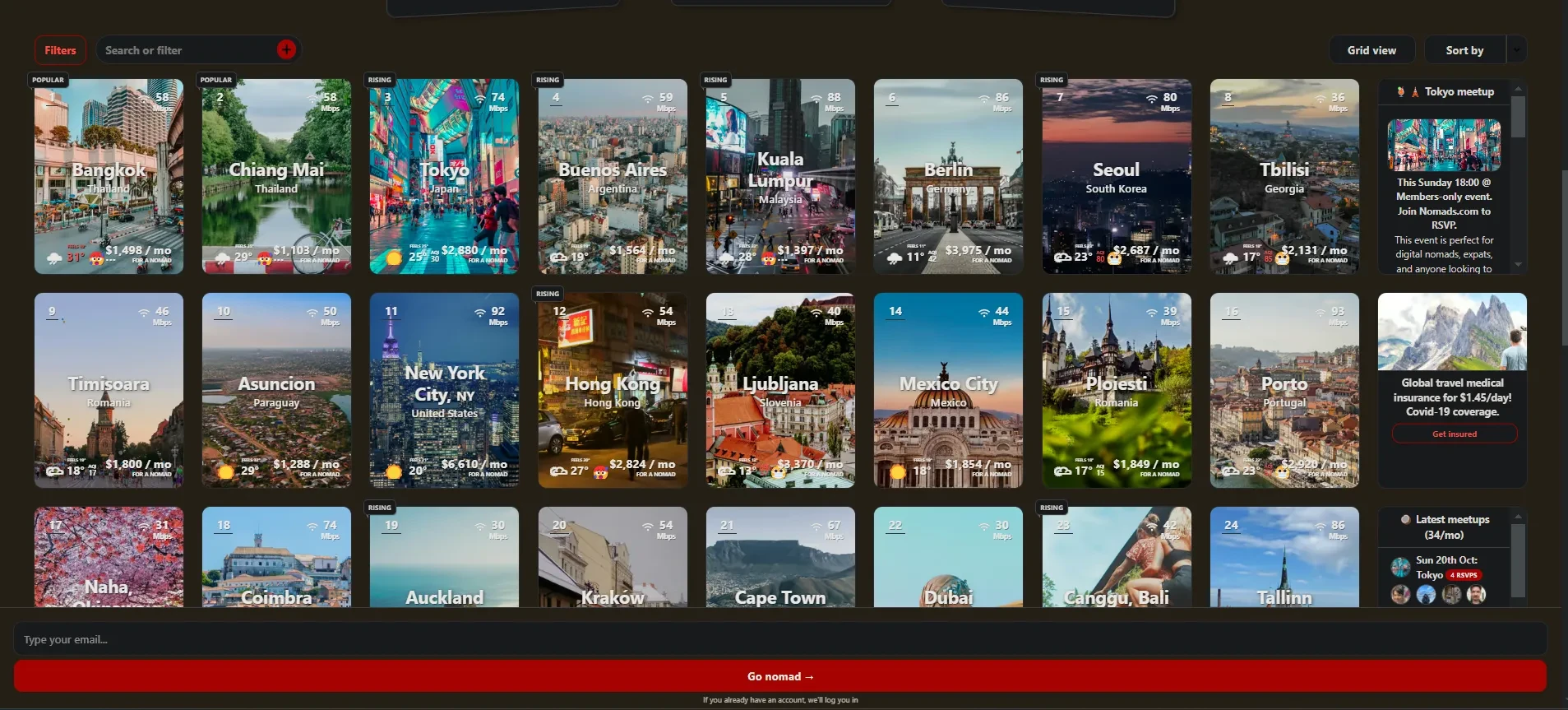1568x710 pixels.
Task: Click the sun icon on Mexico City card
Action: pos(898,471)
